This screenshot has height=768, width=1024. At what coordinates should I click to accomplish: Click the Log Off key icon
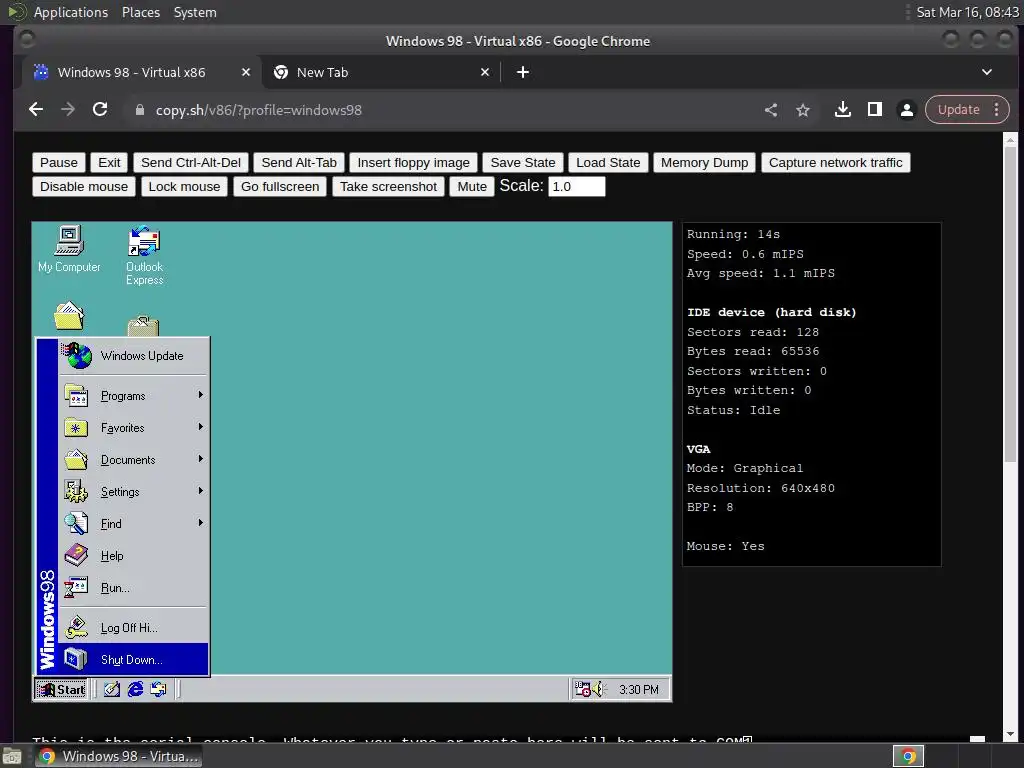(76, 628)
